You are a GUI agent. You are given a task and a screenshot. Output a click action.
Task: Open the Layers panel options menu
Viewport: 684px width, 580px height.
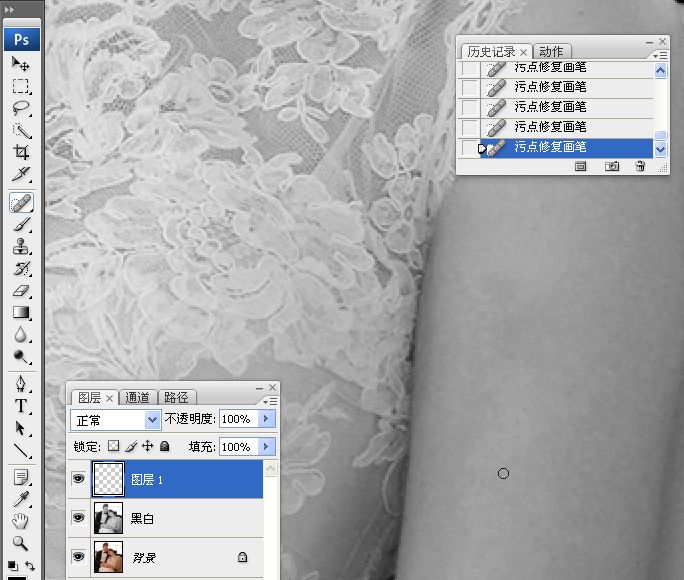(270, 401)
